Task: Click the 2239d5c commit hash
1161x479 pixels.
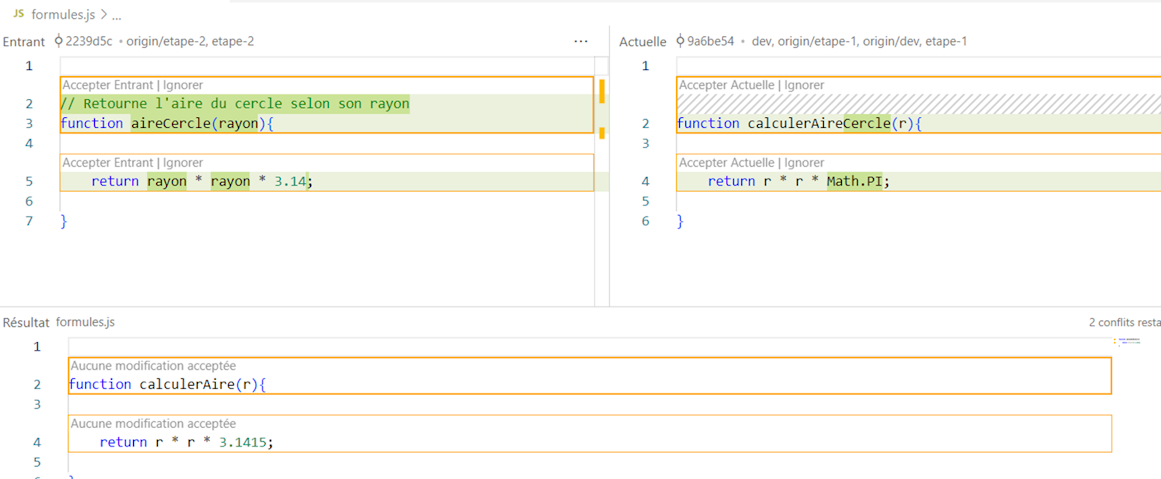Action: (89, 41)
